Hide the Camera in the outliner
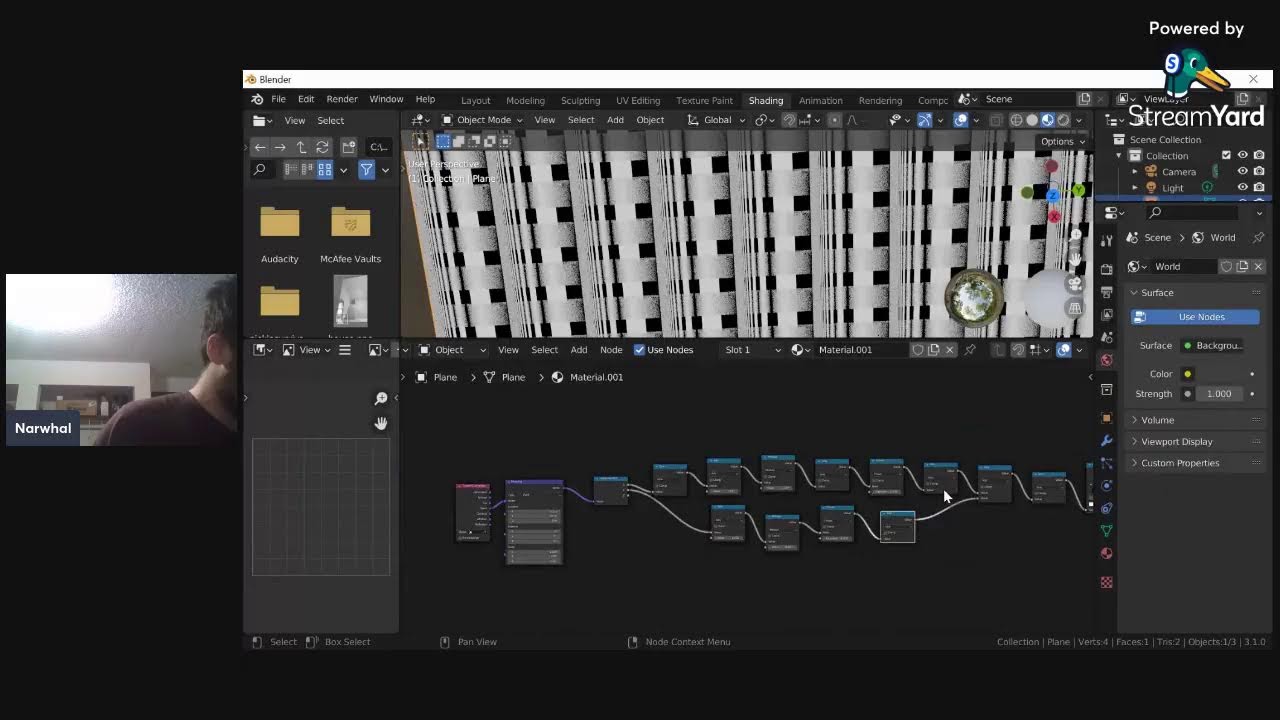Viewport: 1280px width, 720px height. click(1242, 171)
